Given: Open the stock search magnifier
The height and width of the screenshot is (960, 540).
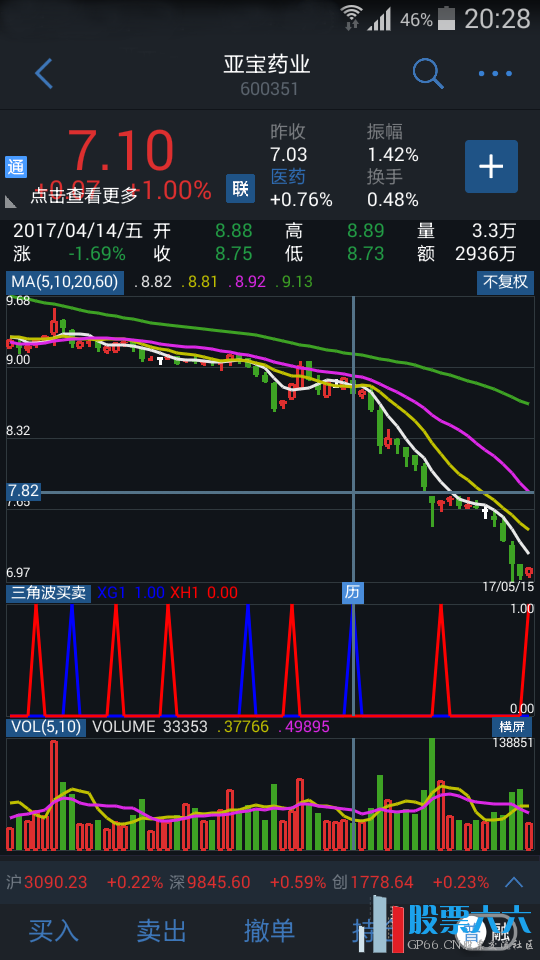Looking at the screenshot, I should pyautogui.click(x=428, y=74).
